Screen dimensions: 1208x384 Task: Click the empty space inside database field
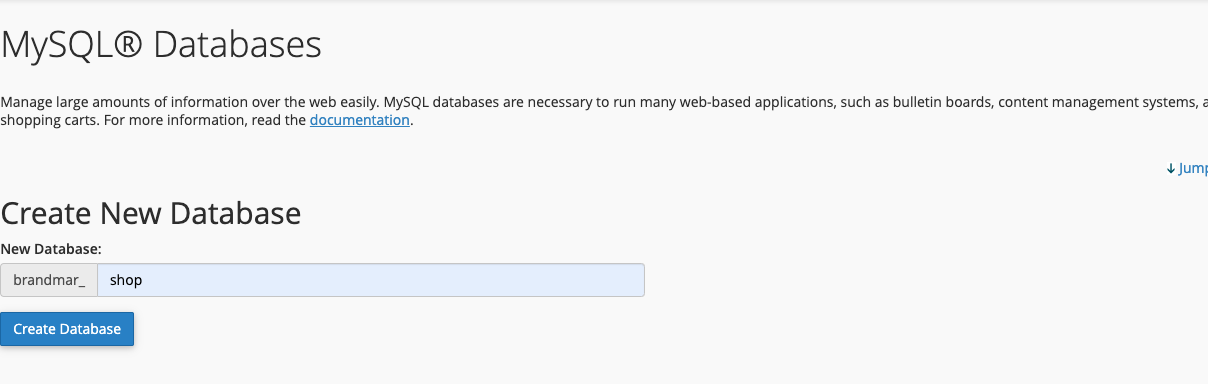coord(400,280)
